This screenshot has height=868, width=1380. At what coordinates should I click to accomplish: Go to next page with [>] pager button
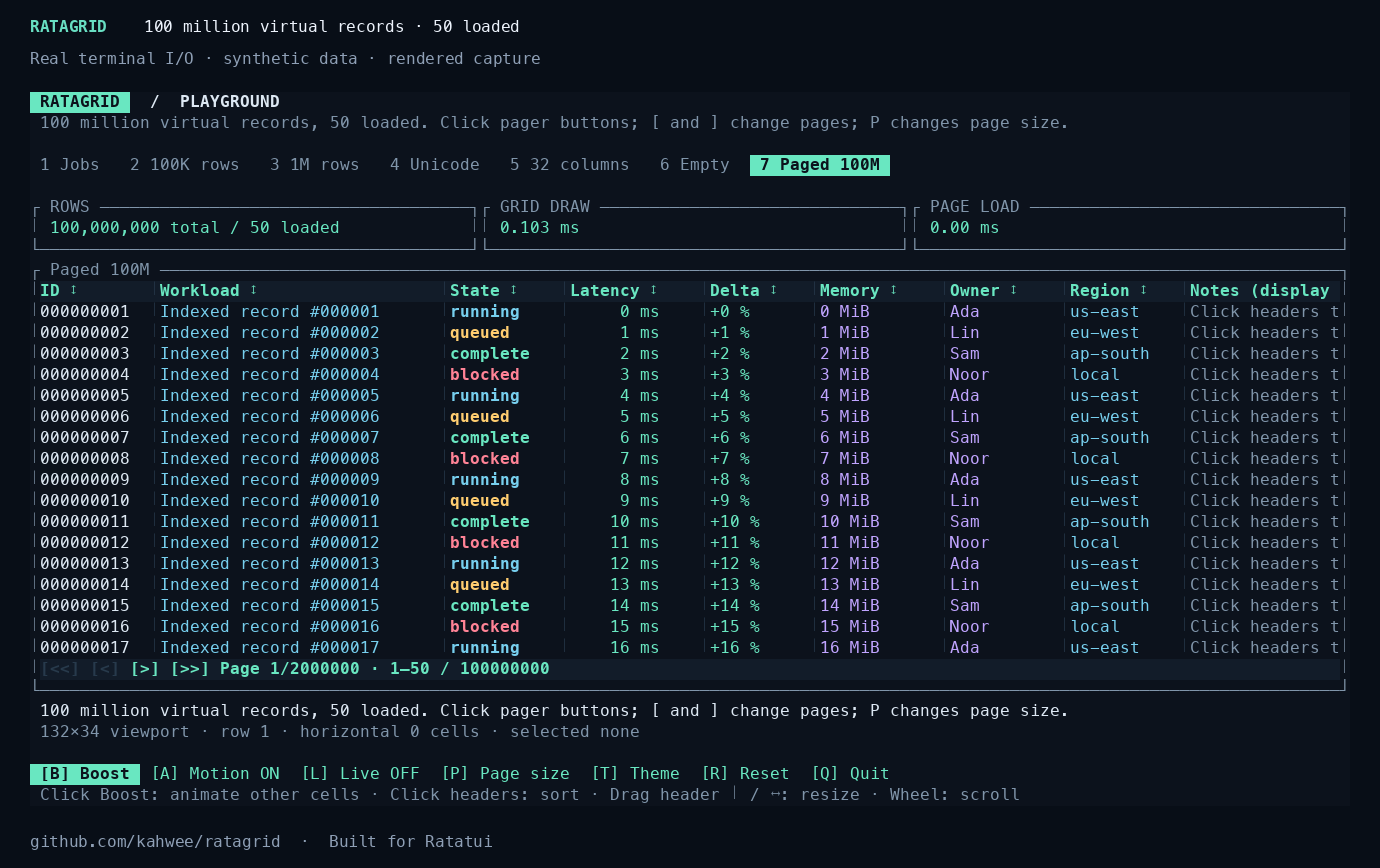tap(145, 669)
